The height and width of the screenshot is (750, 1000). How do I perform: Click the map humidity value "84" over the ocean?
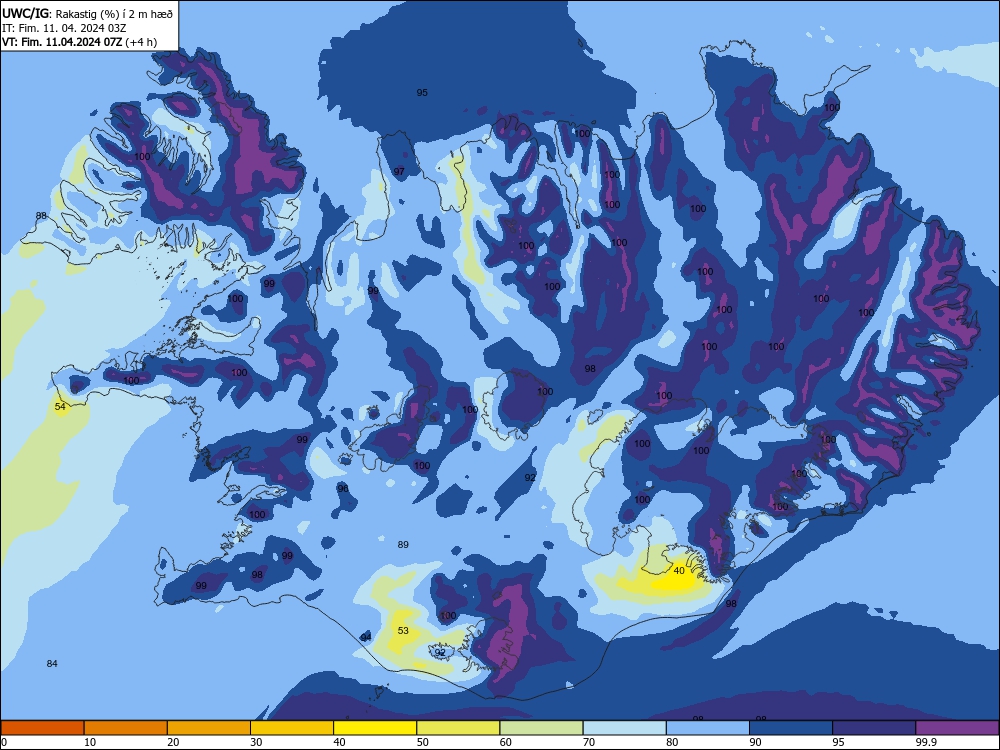pos(52,664)
